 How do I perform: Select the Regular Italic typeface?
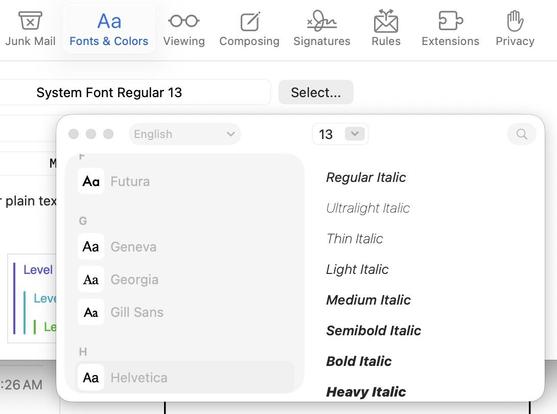coord(366,177)
